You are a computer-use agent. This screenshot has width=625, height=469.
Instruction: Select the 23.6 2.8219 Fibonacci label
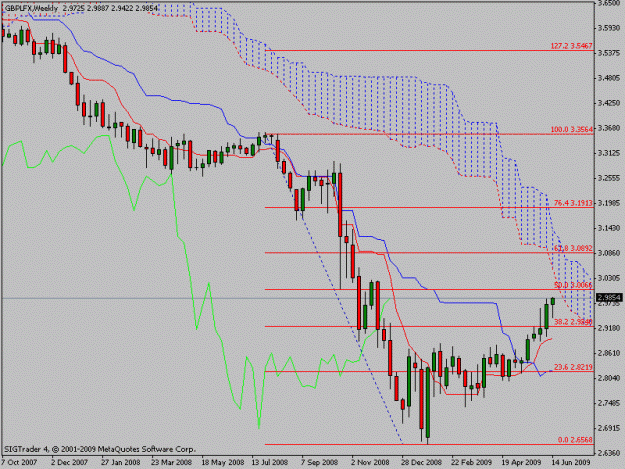pos(573,367)
